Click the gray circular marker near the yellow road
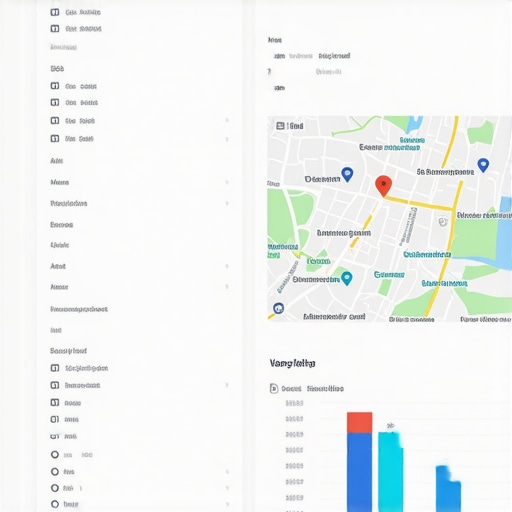 tap(443, 222)
